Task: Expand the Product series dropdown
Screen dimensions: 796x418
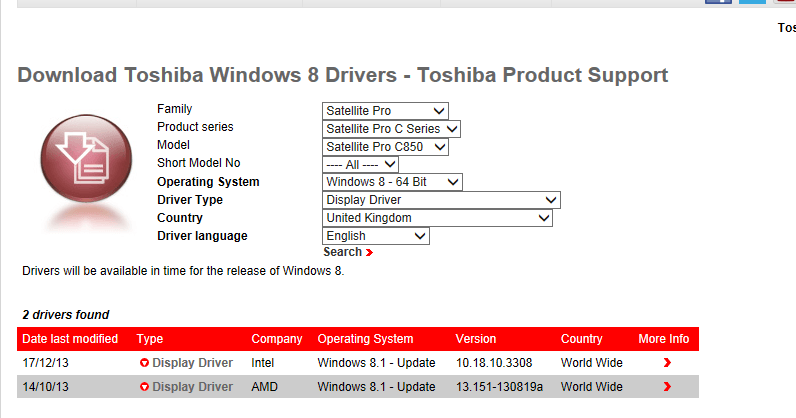Action: [391, 128]
